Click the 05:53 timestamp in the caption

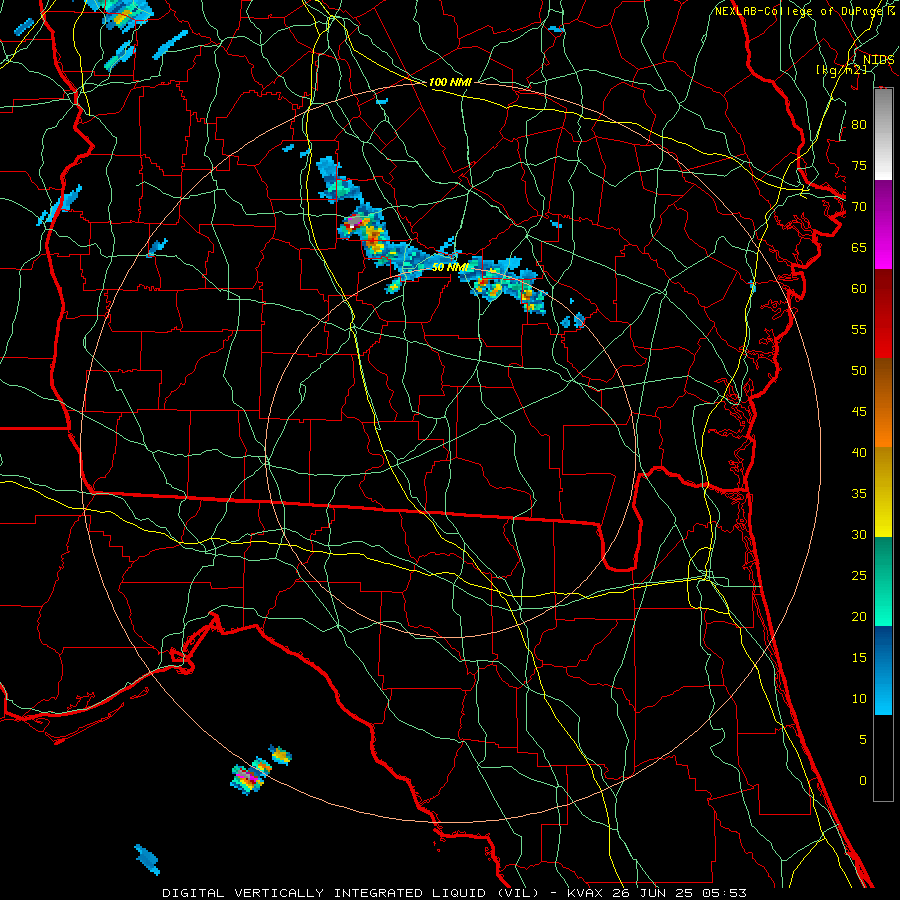click(x=723, y=893)
